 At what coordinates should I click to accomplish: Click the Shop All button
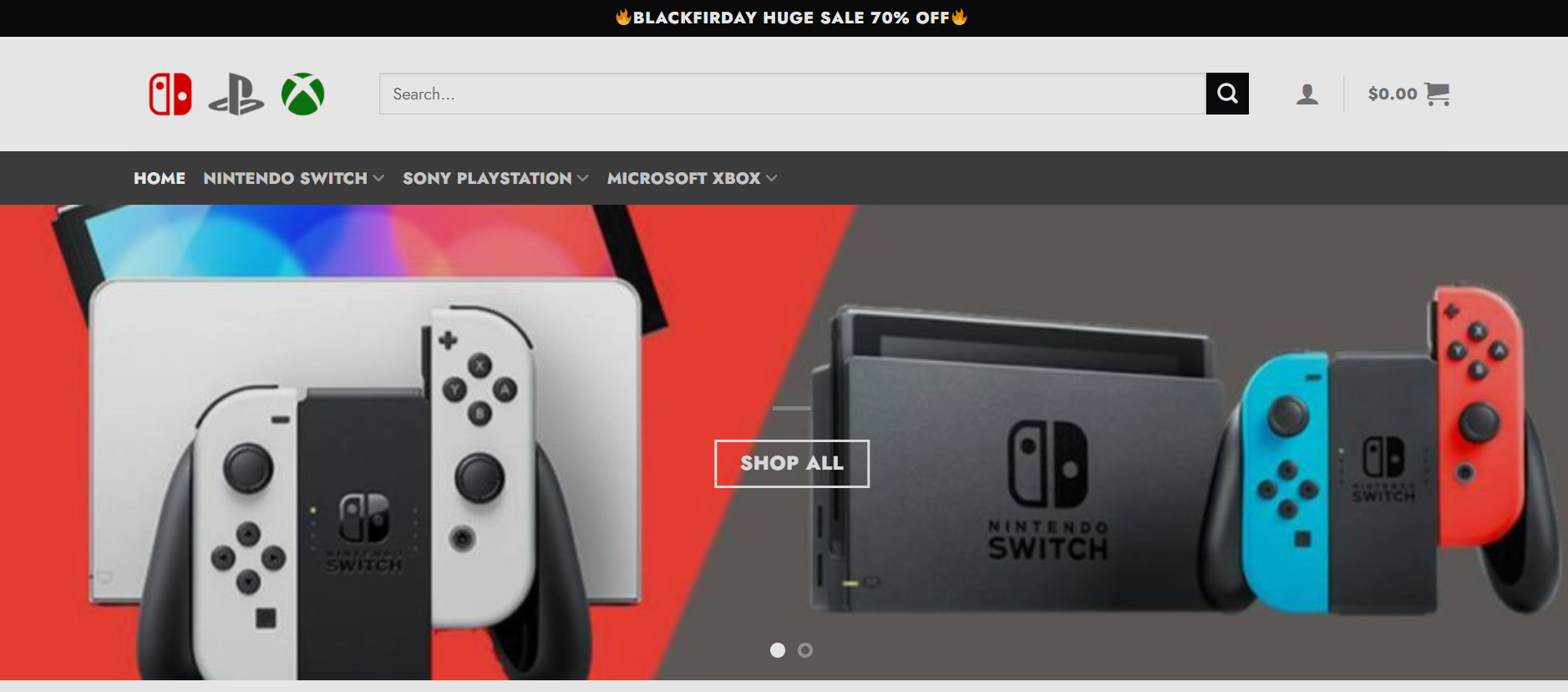pos(792,463)
